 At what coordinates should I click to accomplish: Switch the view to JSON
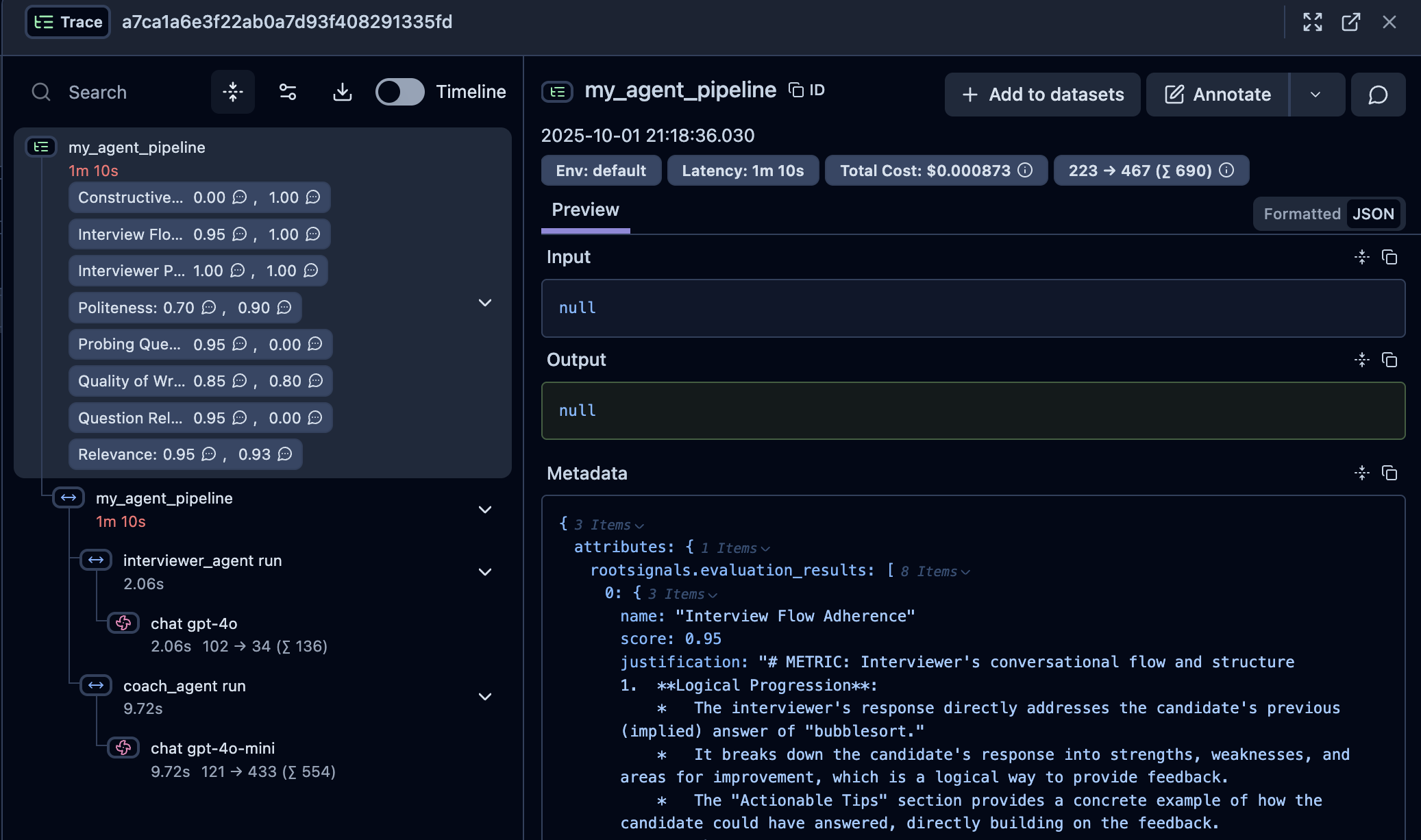(x=1373, y=214)
